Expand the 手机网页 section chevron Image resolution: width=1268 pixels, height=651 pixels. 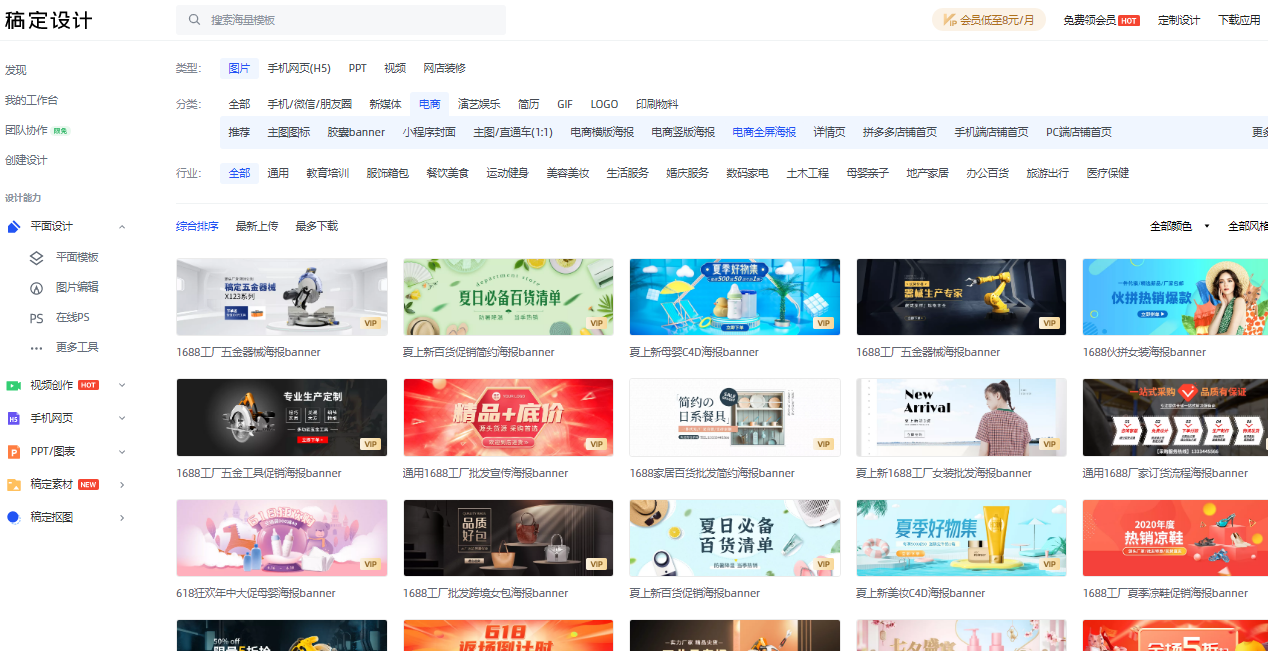point(122,418)
